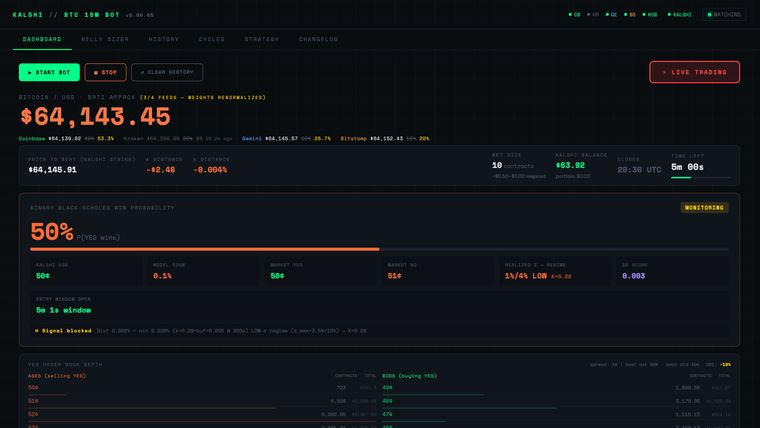Click the play icon in Start Bot
Image resolution: width=760 pixels, height=428 pixels.
30,72
